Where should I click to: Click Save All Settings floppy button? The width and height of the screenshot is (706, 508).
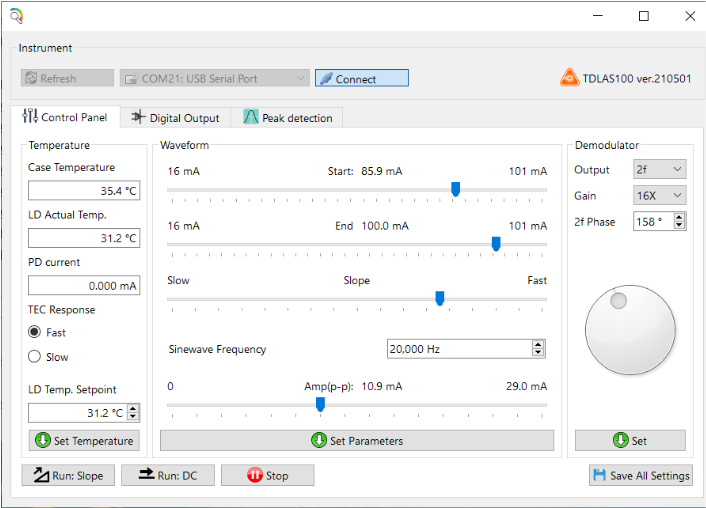pos(641,476)
